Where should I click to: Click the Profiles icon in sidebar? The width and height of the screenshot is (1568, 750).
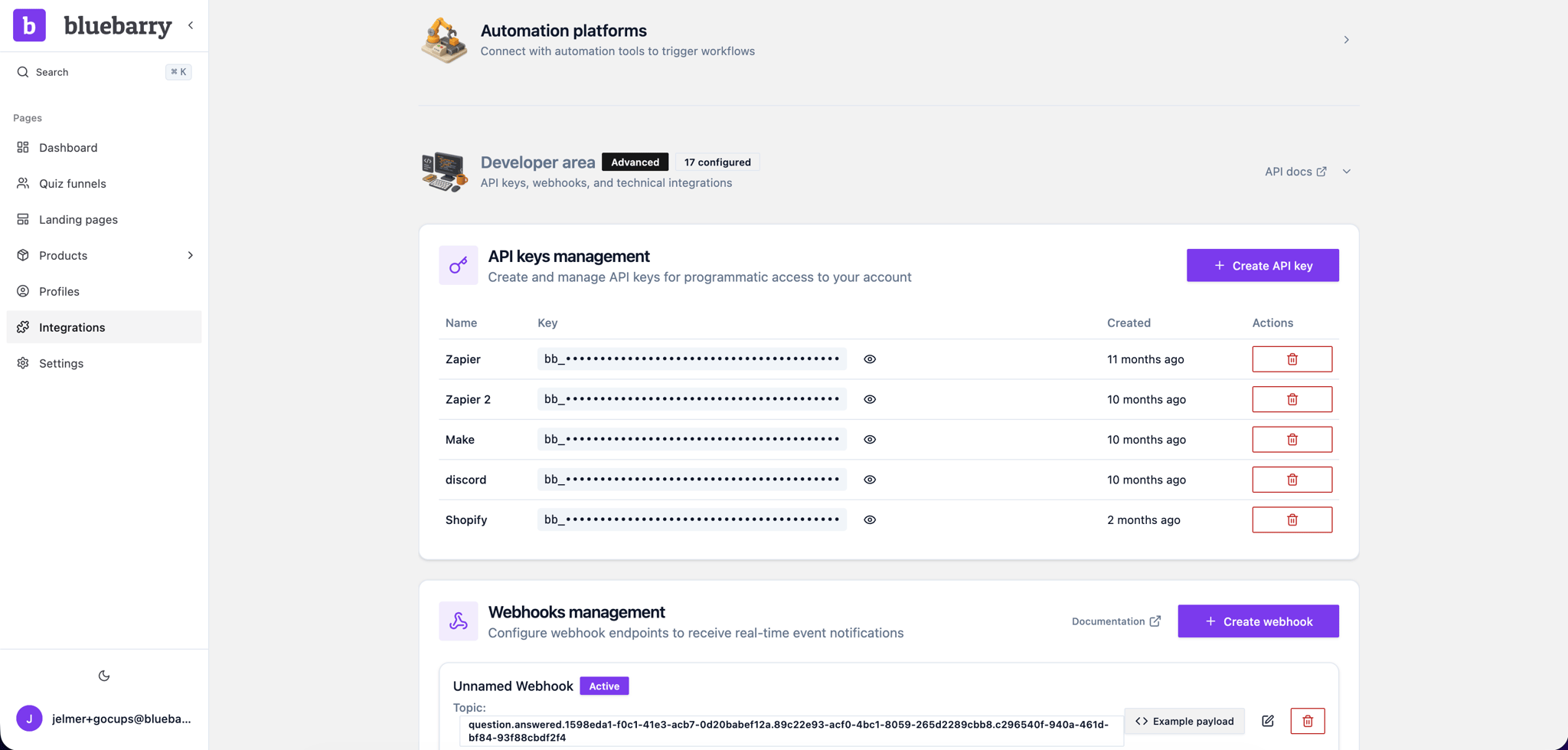[23, 291]
